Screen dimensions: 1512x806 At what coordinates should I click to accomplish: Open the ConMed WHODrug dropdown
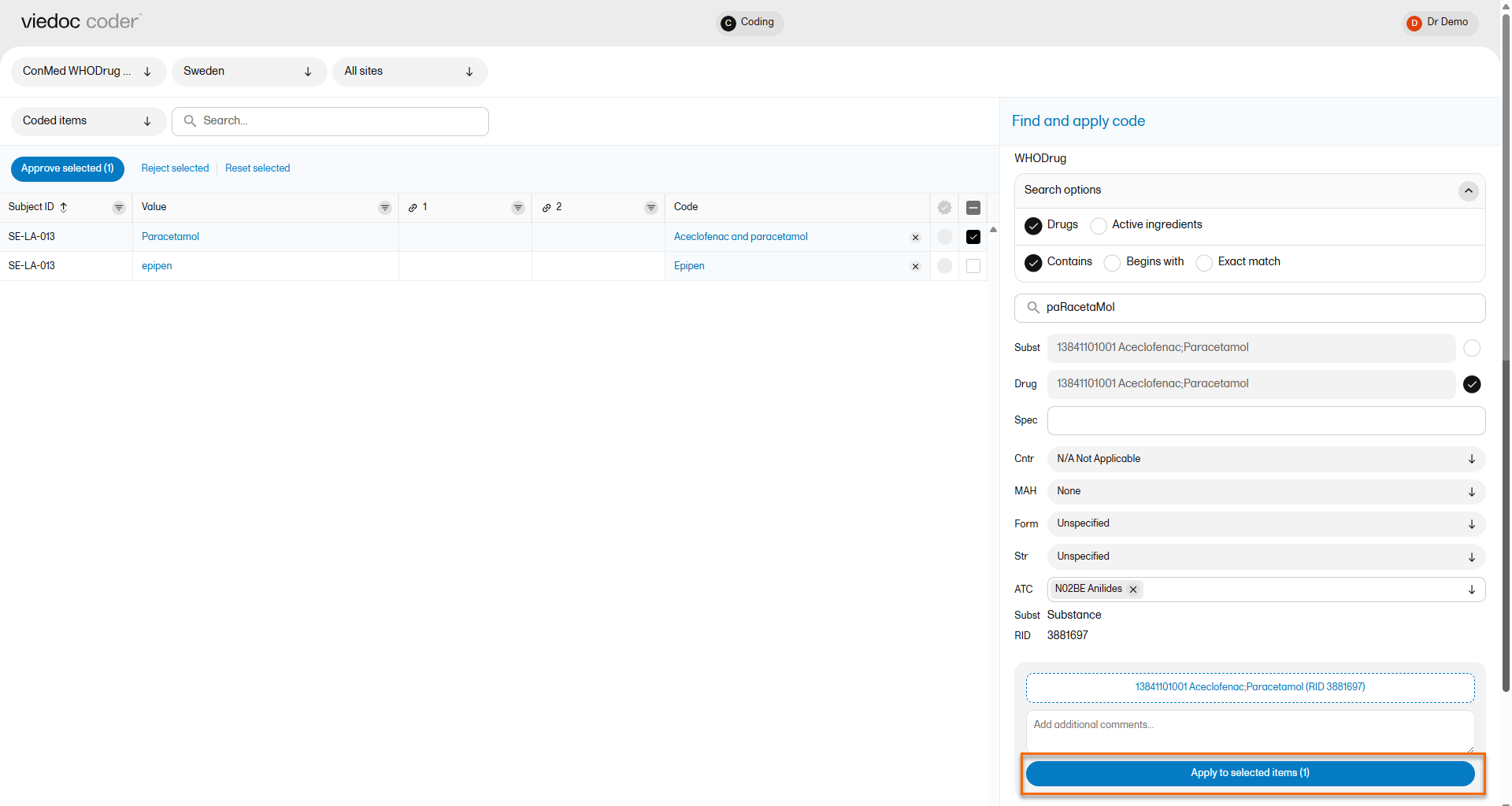[x=88, y=72]
